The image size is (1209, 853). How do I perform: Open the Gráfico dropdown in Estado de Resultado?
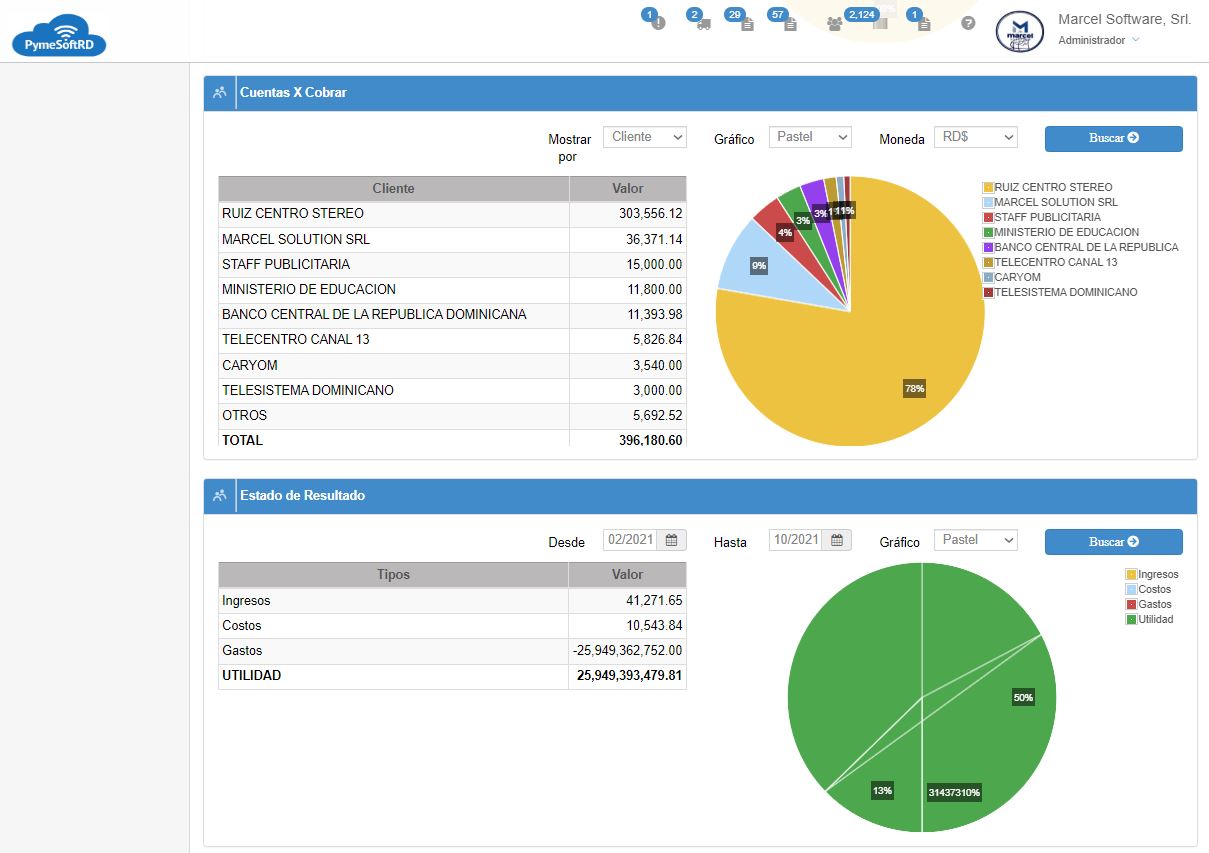(975, 540)
